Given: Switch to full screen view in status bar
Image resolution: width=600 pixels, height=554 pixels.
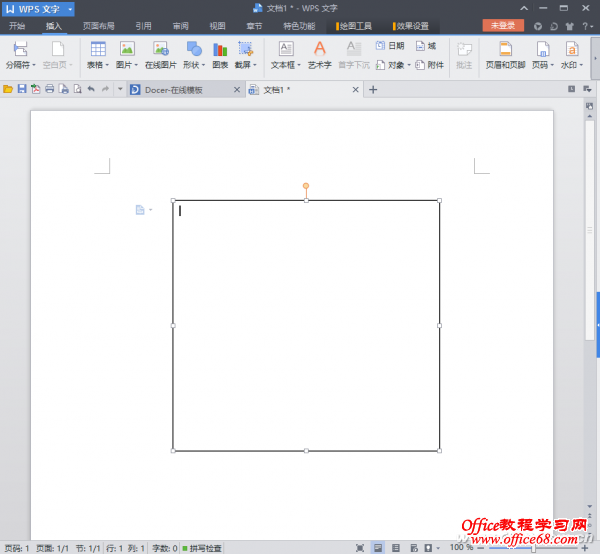Looking at the screenshot, I should (x=360, y=548).
